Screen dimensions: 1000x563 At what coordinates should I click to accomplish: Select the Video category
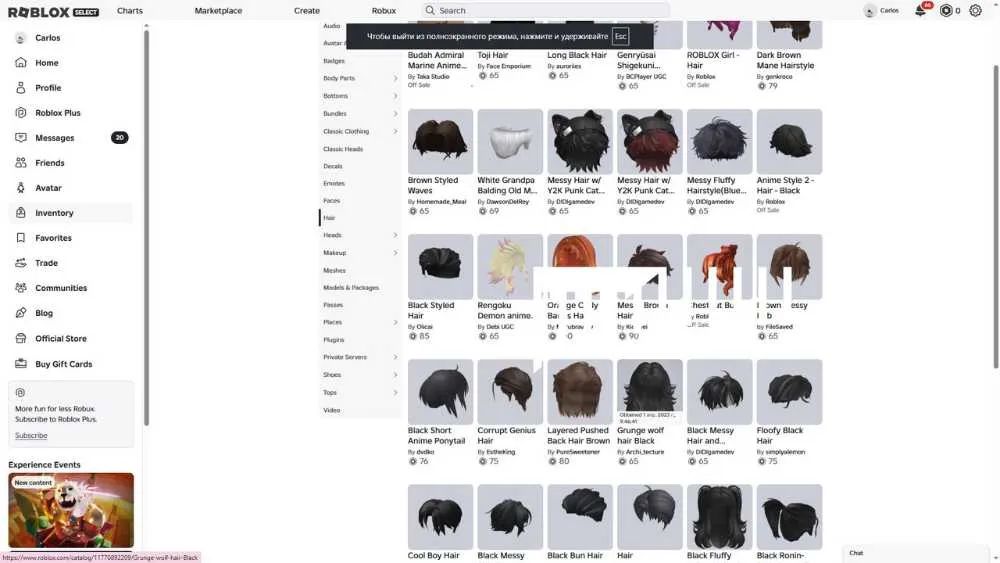click(332, 410)
